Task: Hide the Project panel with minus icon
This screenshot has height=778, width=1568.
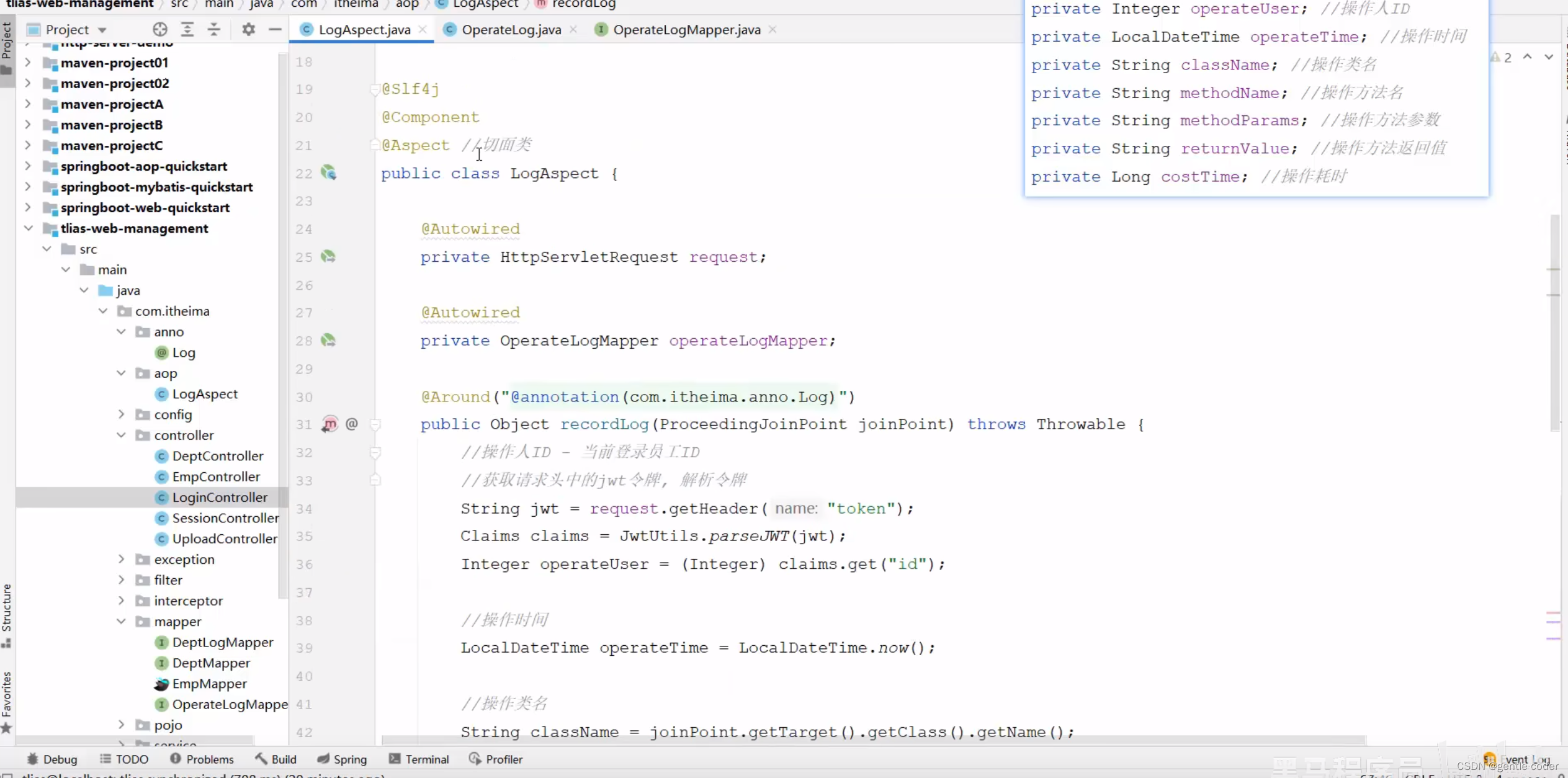Action: coord(275,29)
